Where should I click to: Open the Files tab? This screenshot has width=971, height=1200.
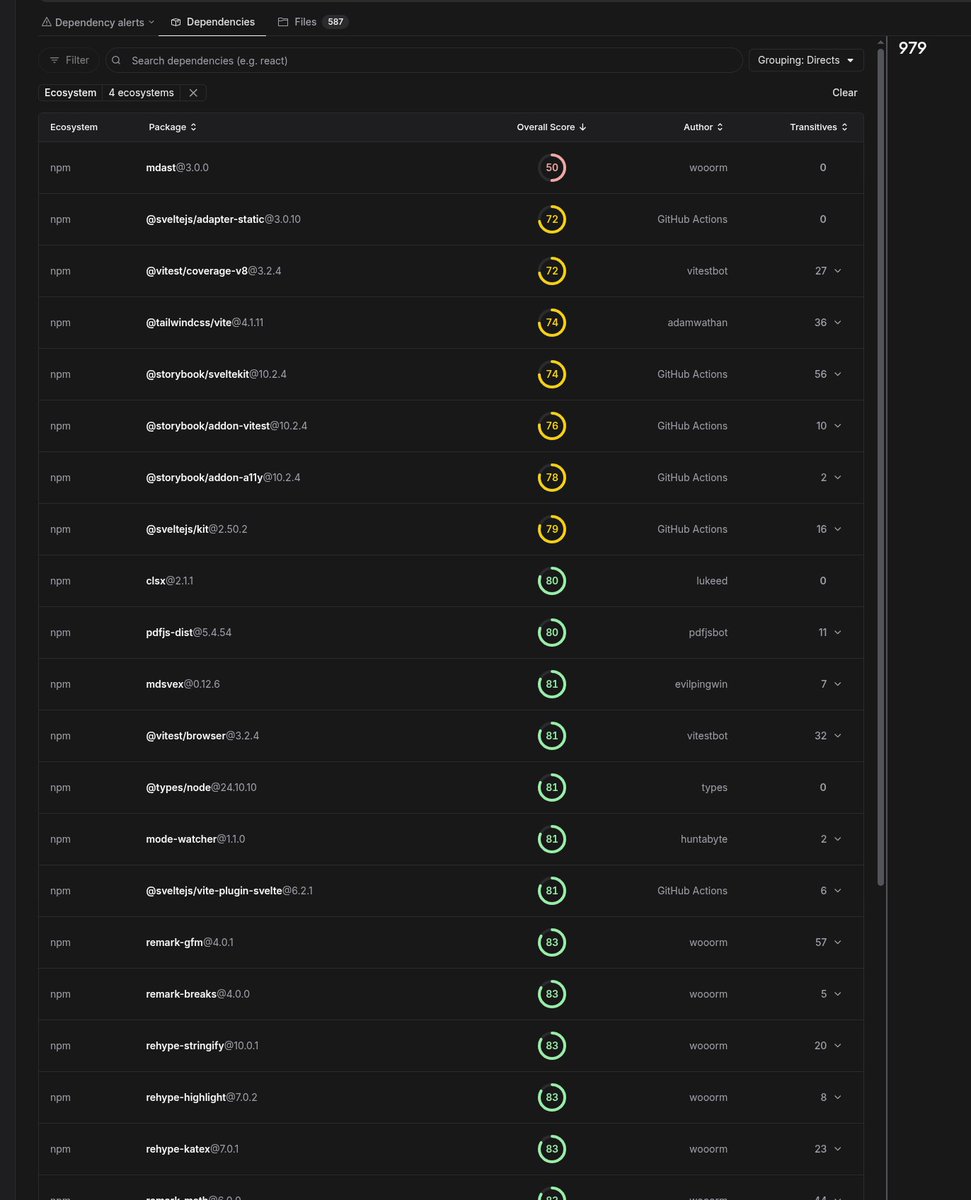point(313,22)
